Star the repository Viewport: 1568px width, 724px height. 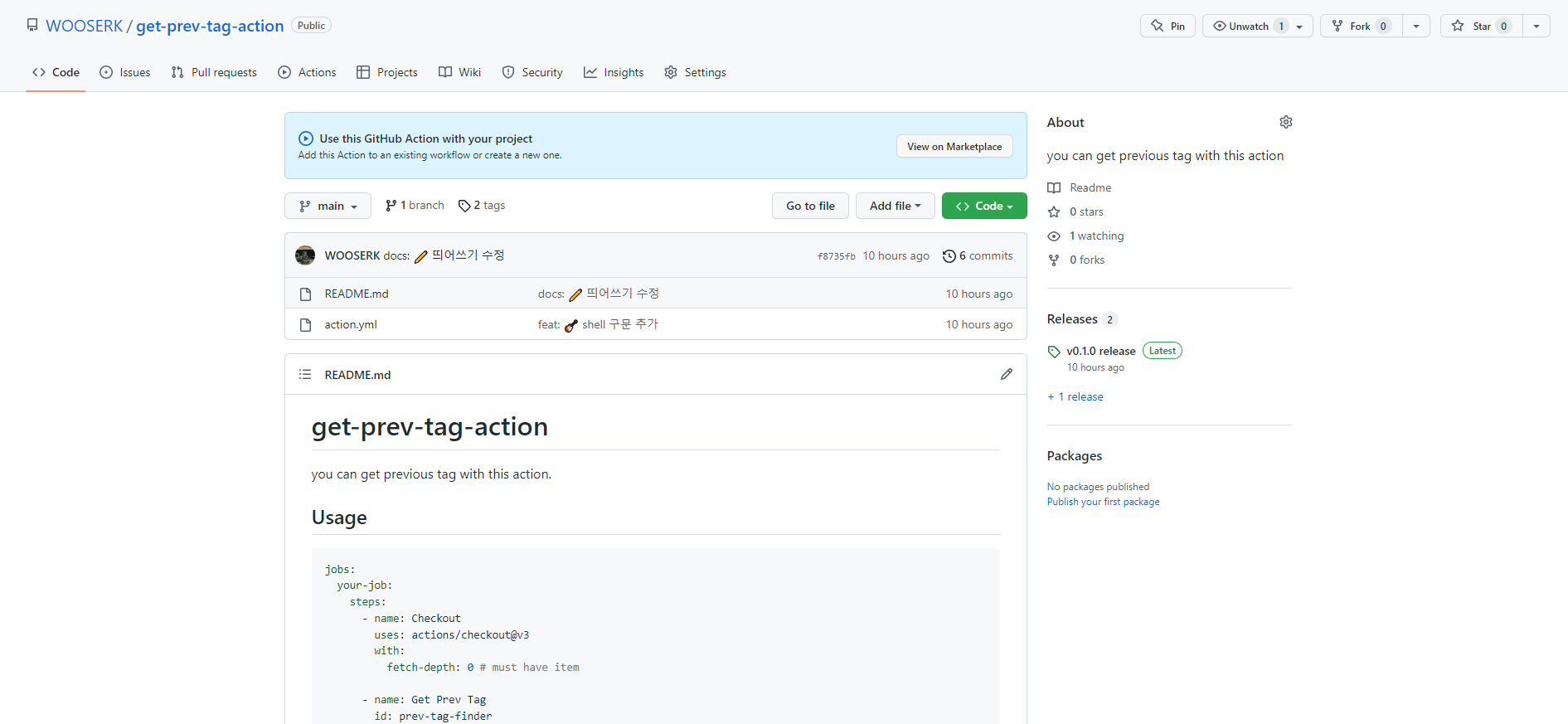[x=1482, y=26]
